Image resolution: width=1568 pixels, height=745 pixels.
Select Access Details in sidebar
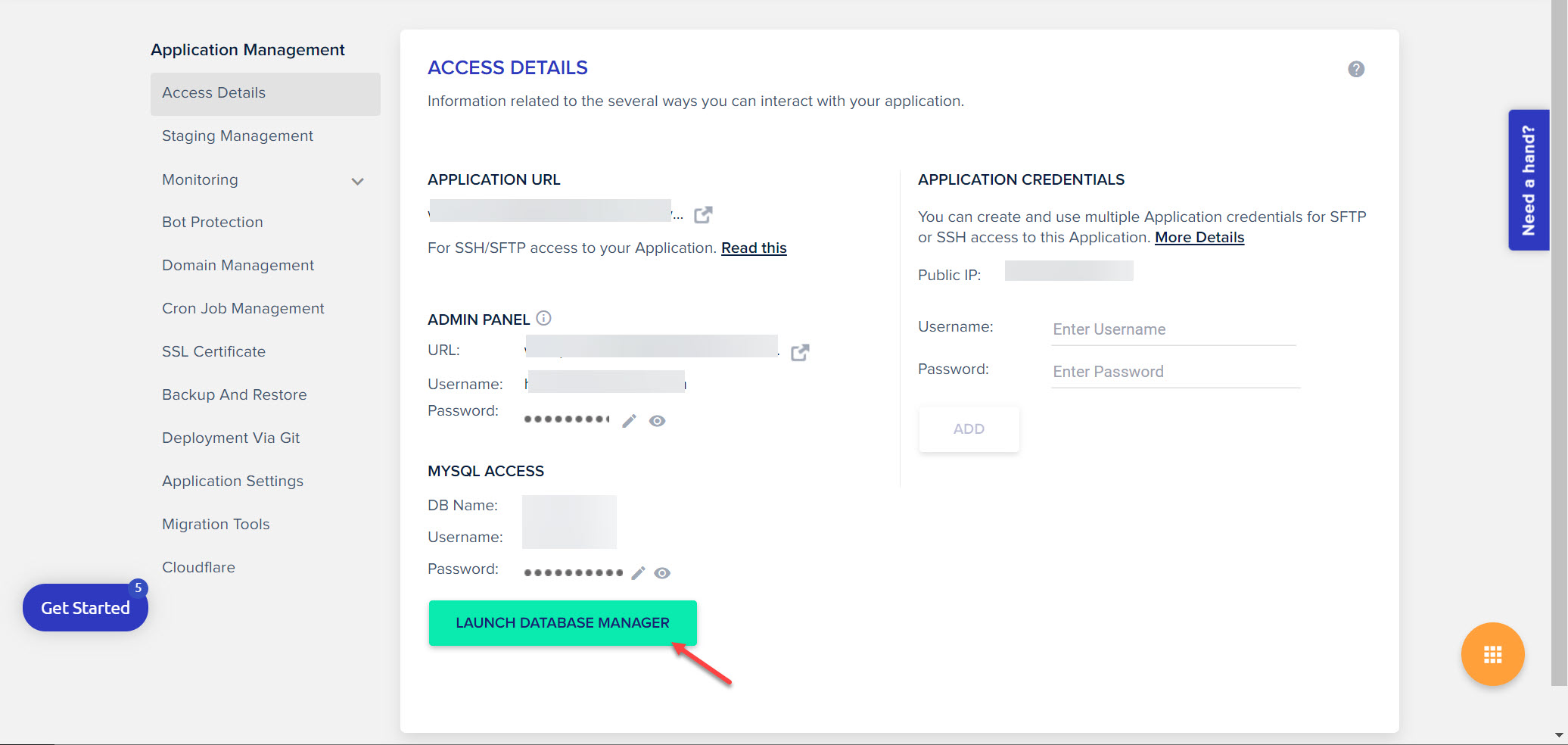point(265,93)
